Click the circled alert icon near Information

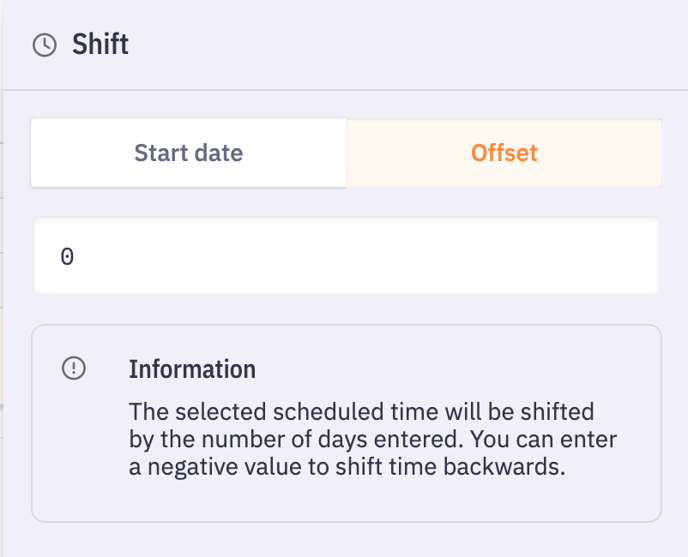74,369
